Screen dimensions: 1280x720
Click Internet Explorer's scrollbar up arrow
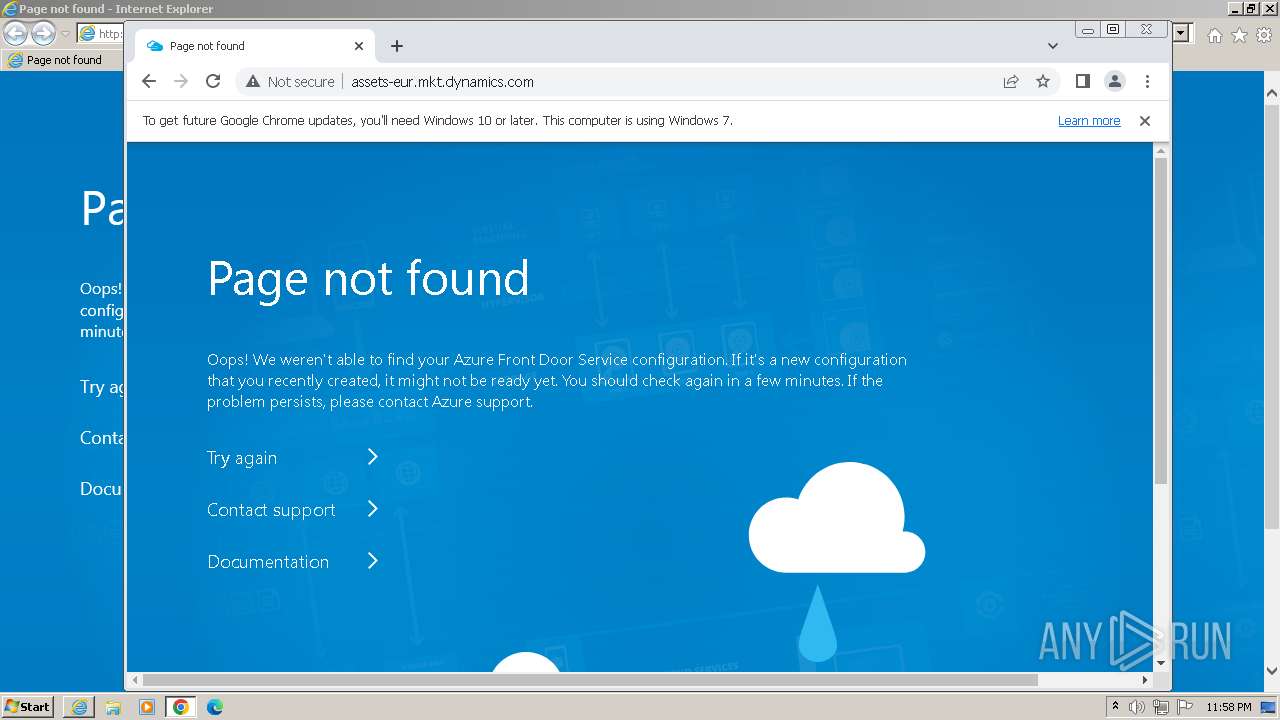coord(1272,94)
